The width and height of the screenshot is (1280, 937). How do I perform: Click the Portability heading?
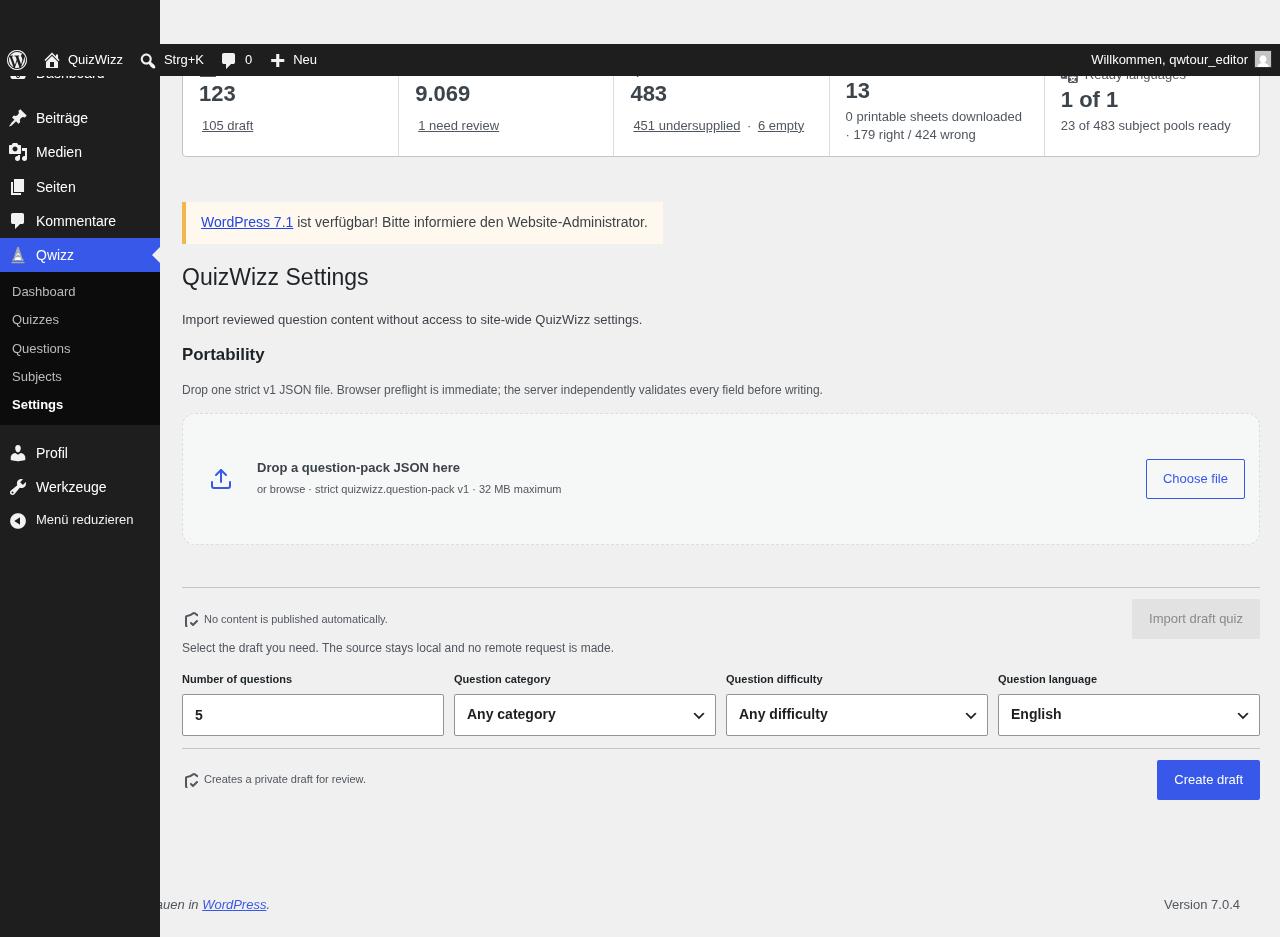click(223, 355)
